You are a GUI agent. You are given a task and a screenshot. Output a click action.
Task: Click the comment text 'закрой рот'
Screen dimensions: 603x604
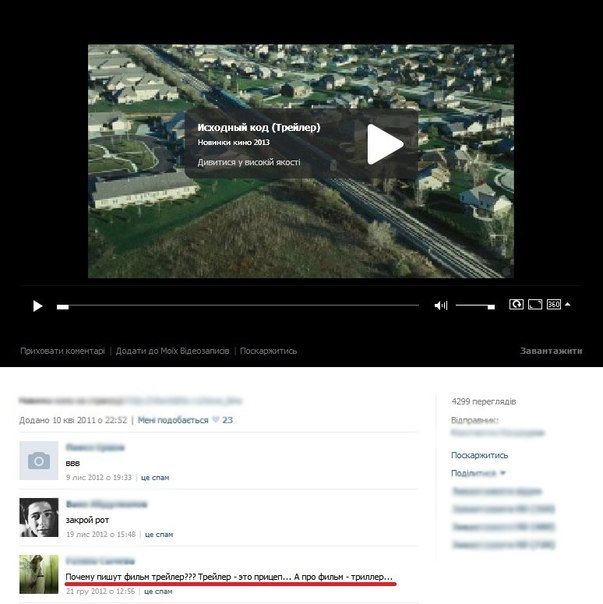[87, 520]
